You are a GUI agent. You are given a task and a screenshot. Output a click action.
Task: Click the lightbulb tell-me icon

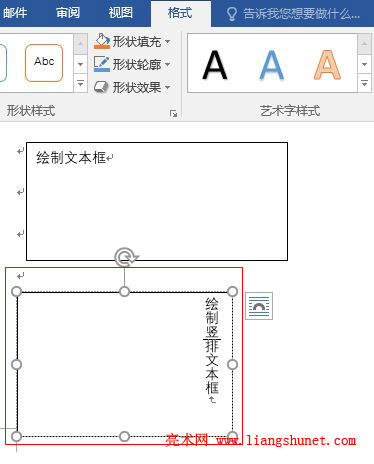tap(232, 14)
